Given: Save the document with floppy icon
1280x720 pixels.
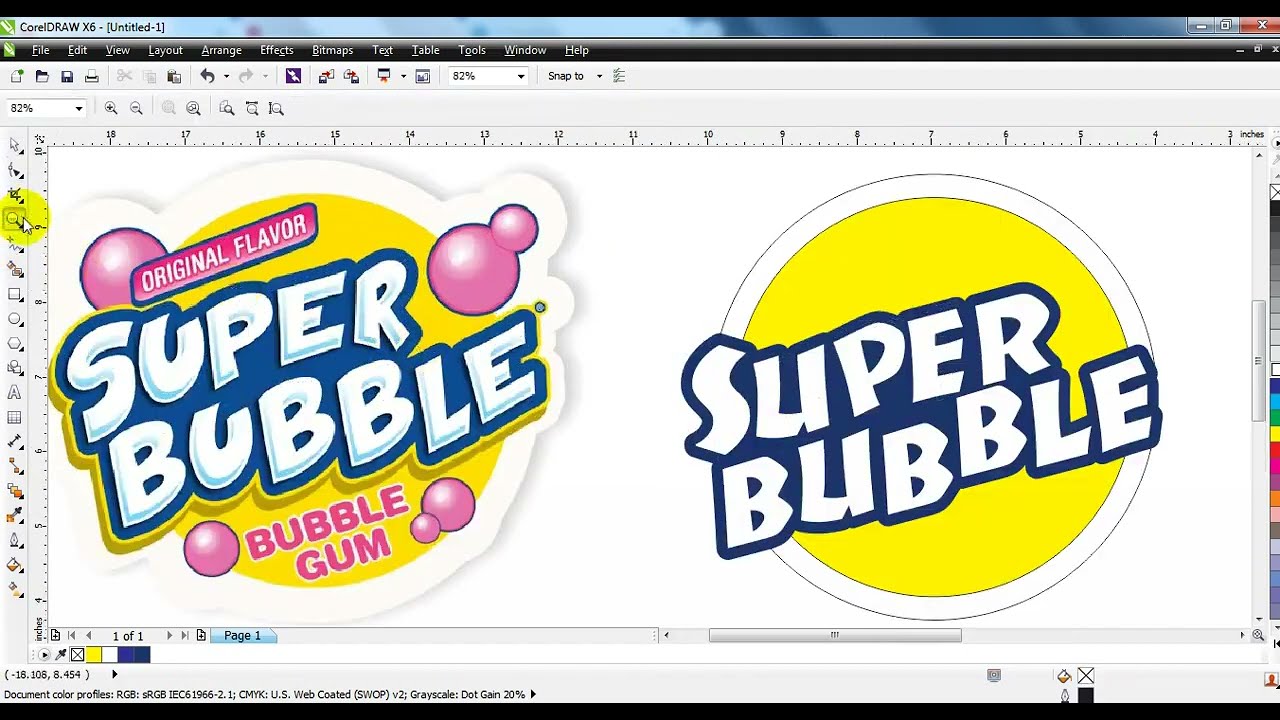Looking at the screenshot, I should pos(67,76).
